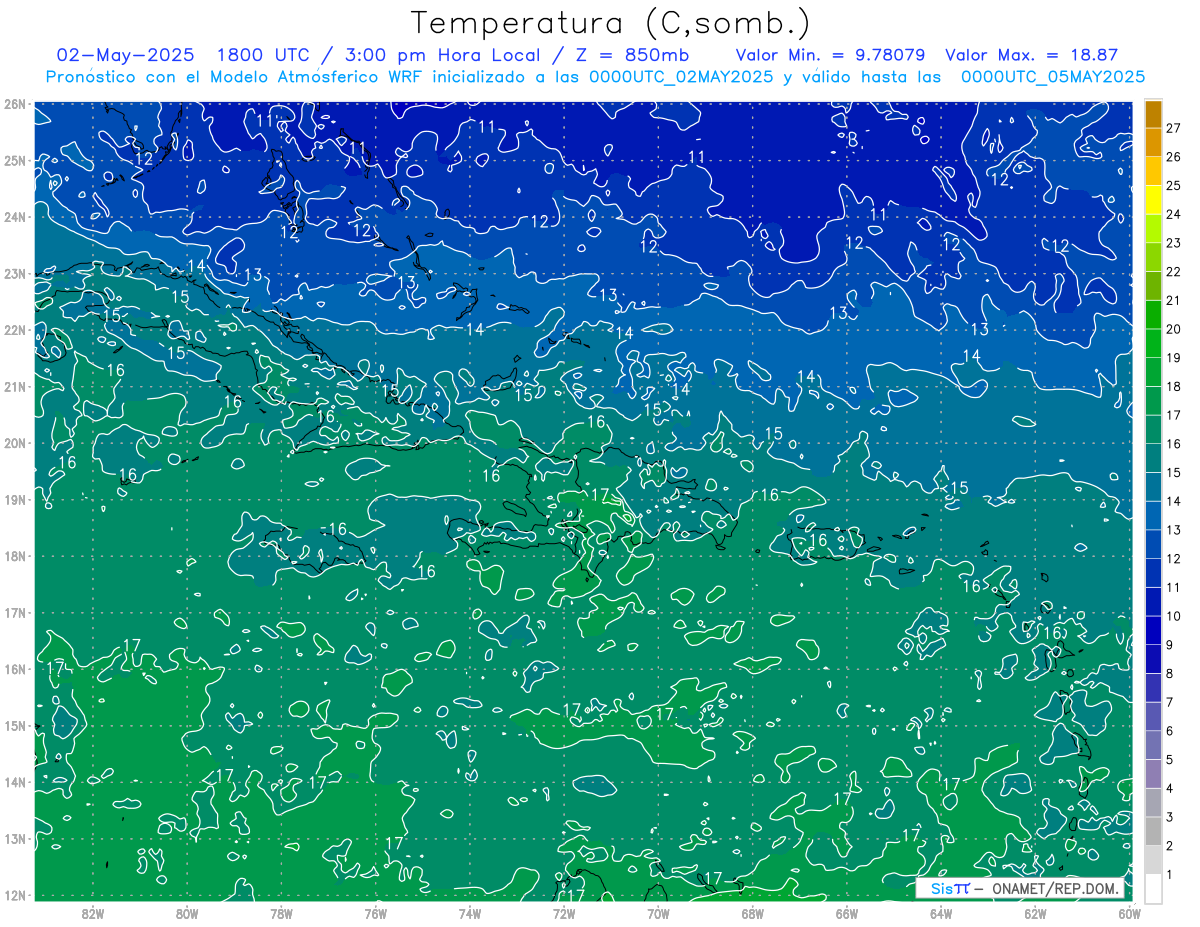Click the "64W" longitude axis label
Screen dimensions: 1200x927
click(x=940, y=912)
